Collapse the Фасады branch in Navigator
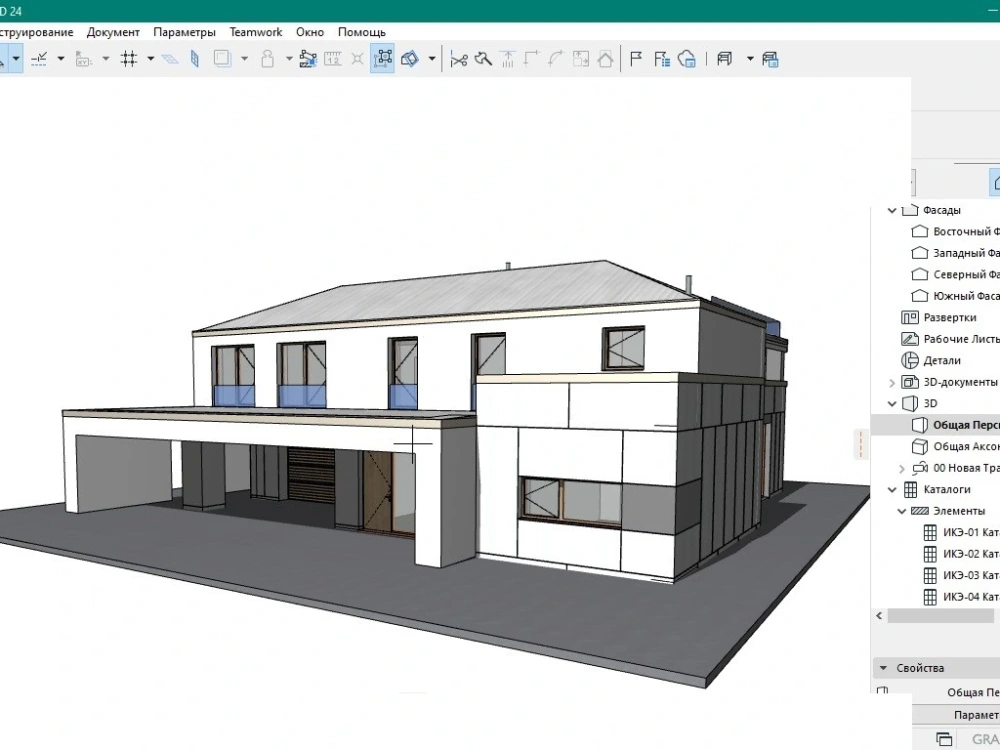 (890, 210)
